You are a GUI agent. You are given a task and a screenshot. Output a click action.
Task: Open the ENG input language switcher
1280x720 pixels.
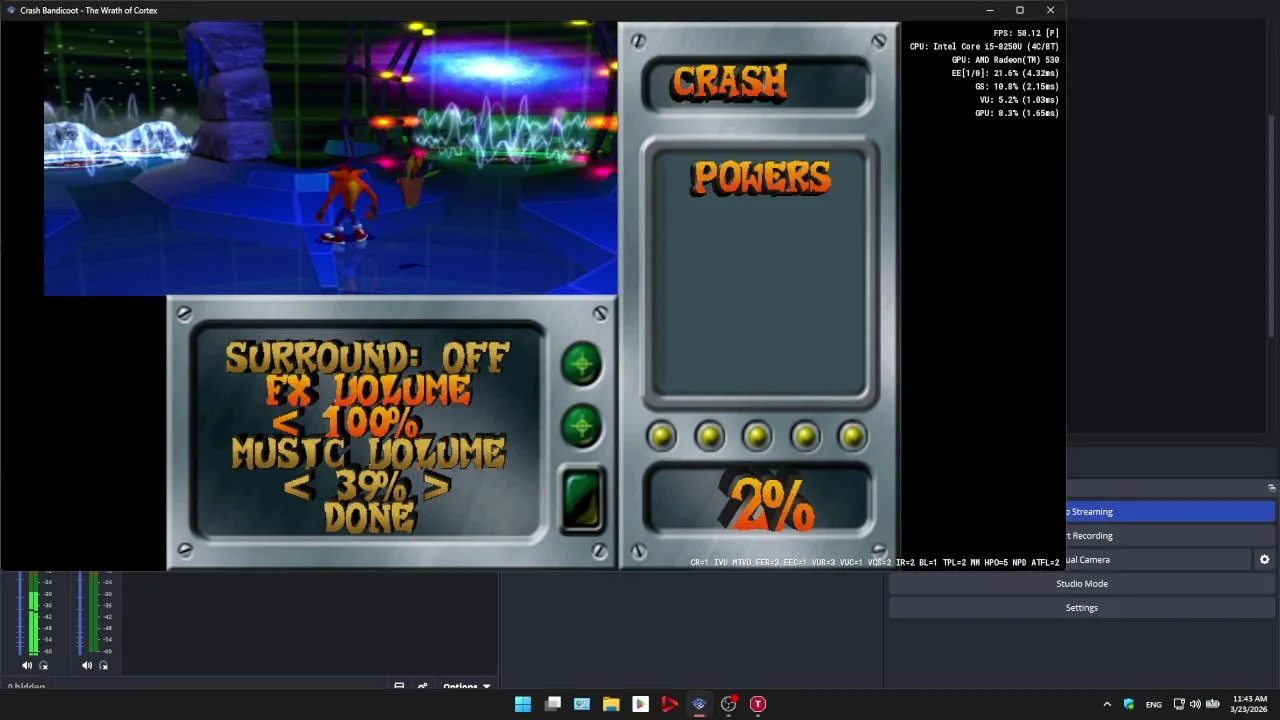coord(1154,704)
